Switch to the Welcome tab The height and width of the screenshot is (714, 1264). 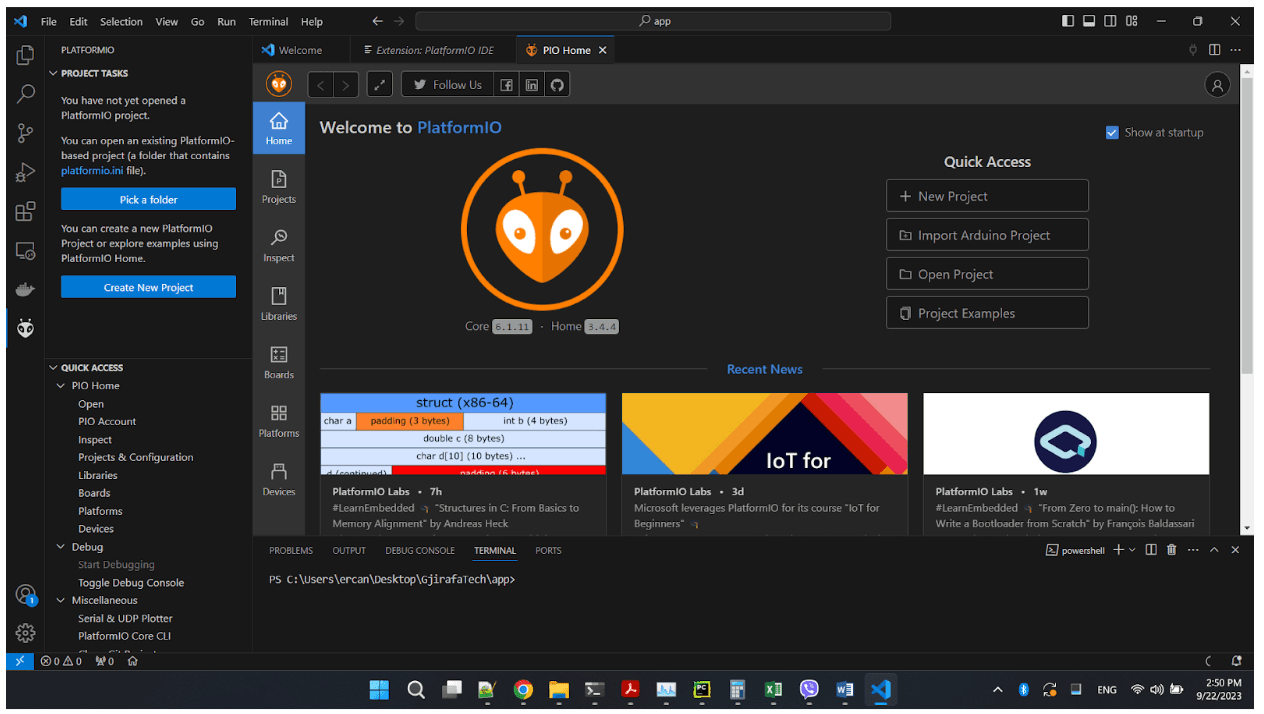pyautogui.click(x=301, y=50)
